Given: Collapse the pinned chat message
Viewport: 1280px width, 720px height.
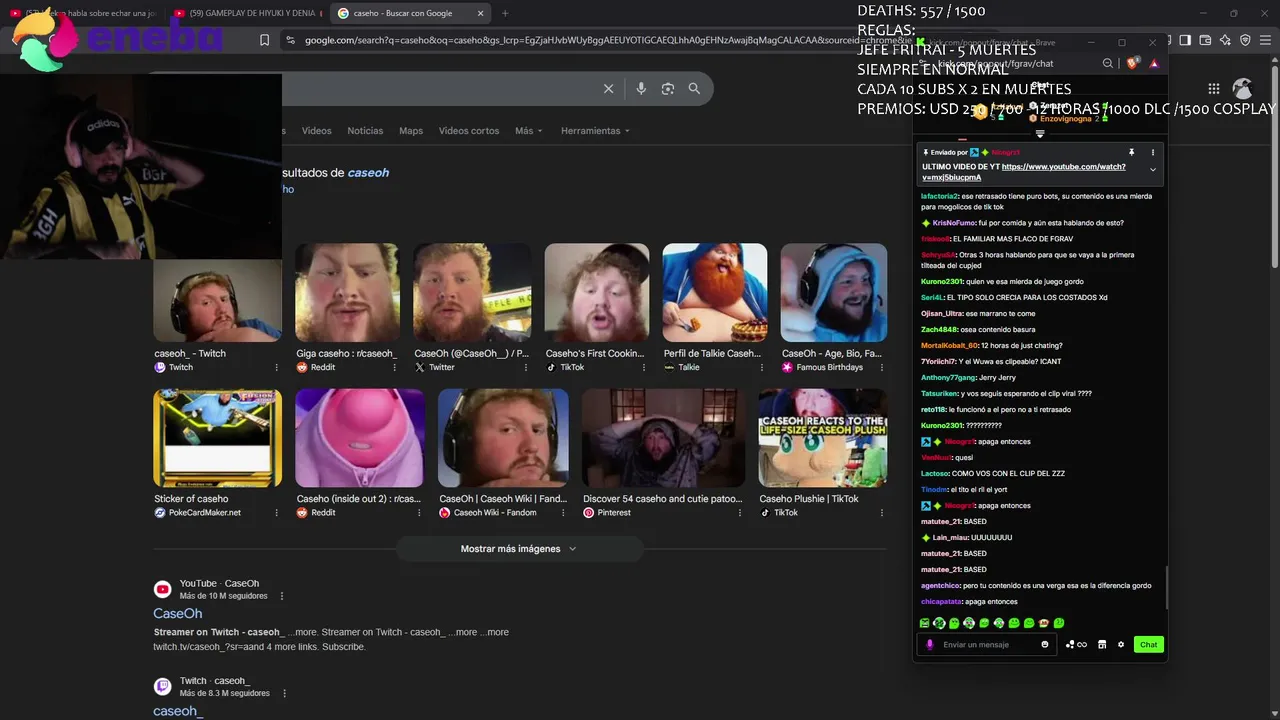Looking at the screenshot, I should [1153, 170].
